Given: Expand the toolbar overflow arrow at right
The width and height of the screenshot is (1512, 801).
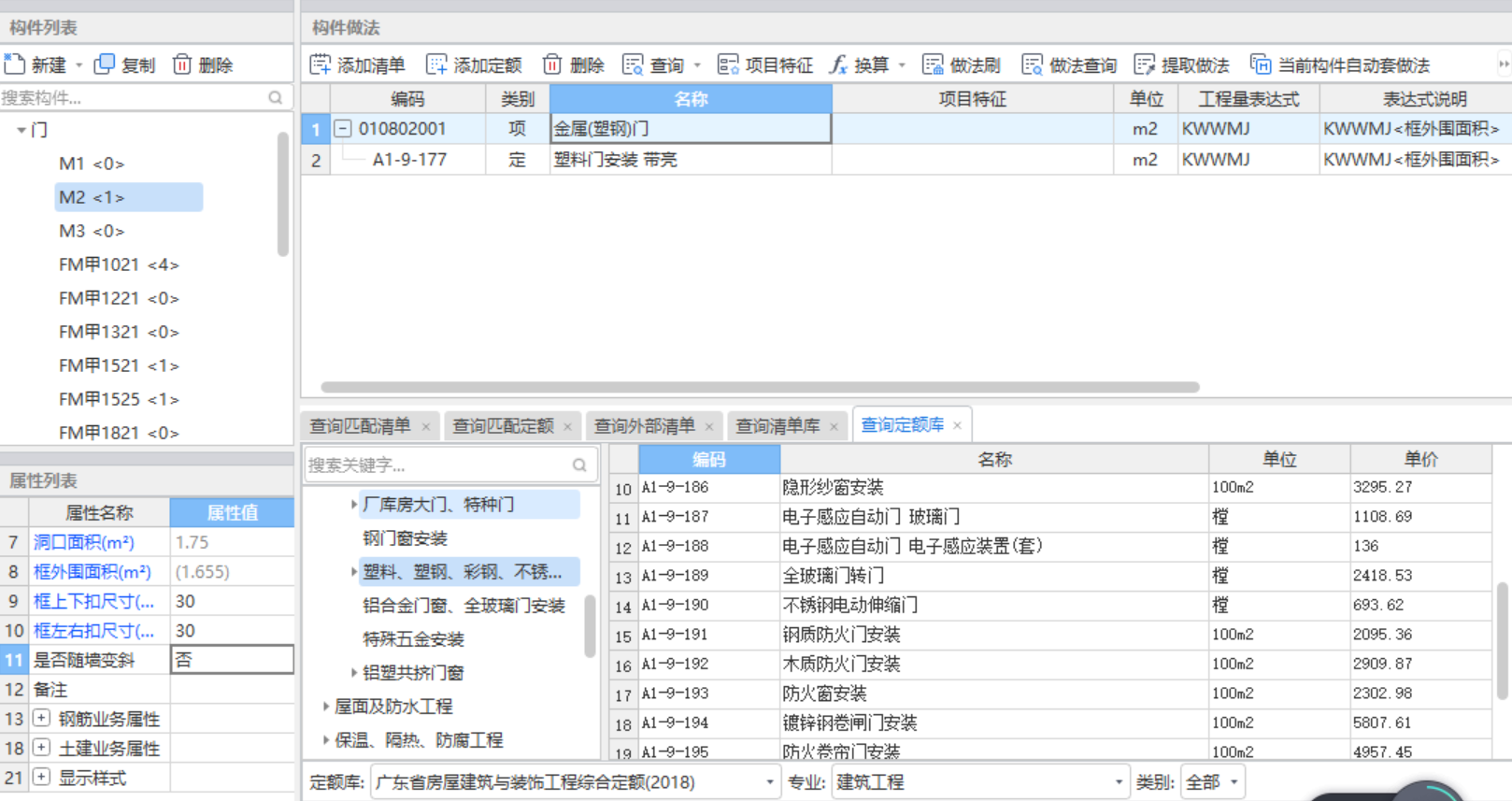Looking at the screenshot, I should (x=1504, y=64).
